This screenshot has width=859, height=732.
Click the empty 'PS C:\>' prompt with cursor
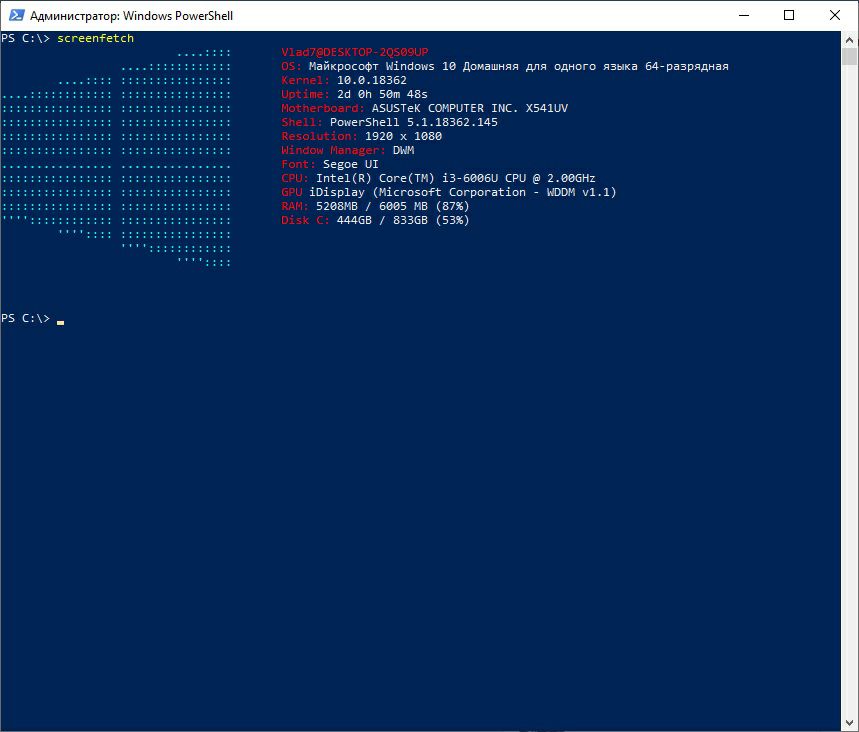coord(32,318)
